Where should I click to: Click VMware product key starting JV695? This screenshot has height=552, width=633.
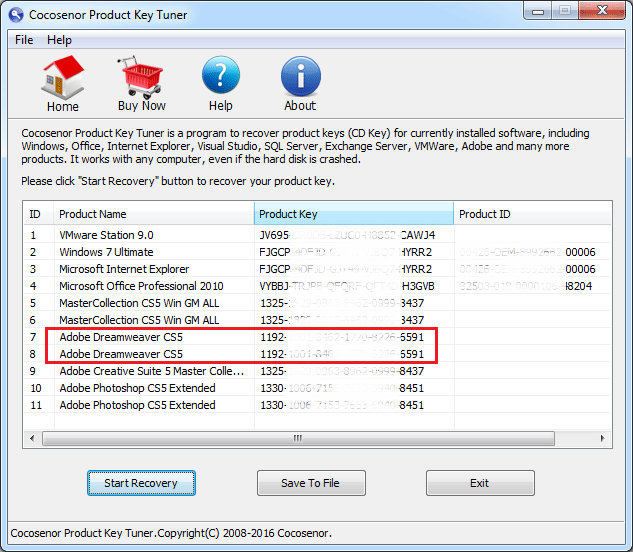347,235
